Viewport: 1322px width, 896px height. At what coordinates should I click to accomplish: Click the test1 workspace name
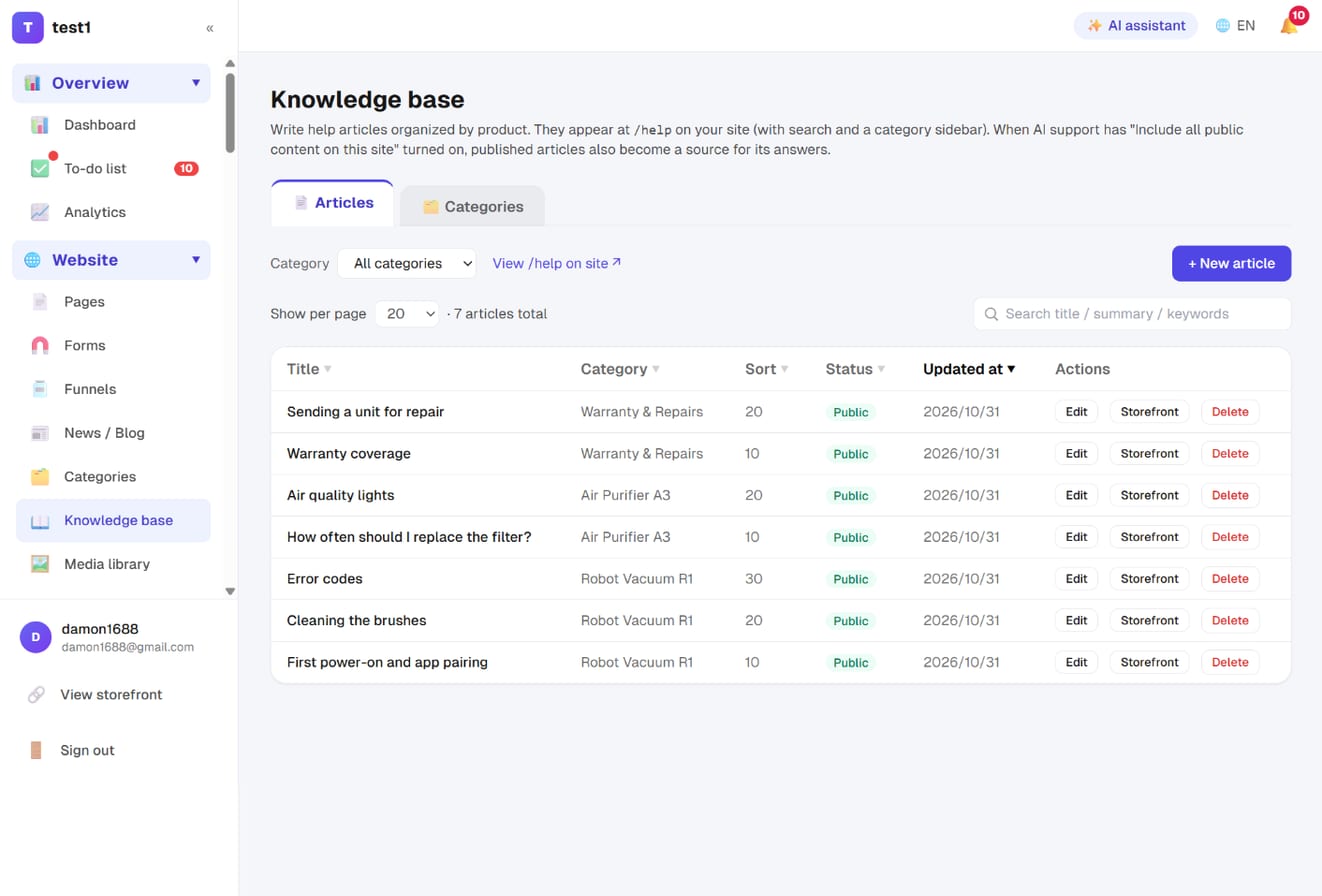click(72, 28)
